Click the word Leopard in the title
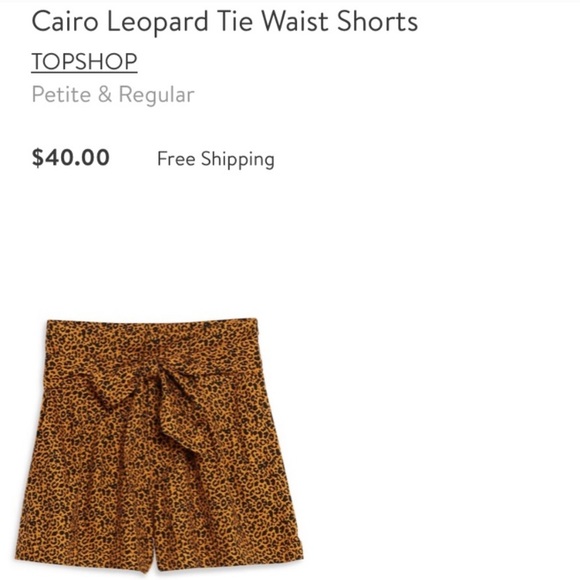Image resolution: width=580 pixels, height=580 pixels. pos(158,23)
